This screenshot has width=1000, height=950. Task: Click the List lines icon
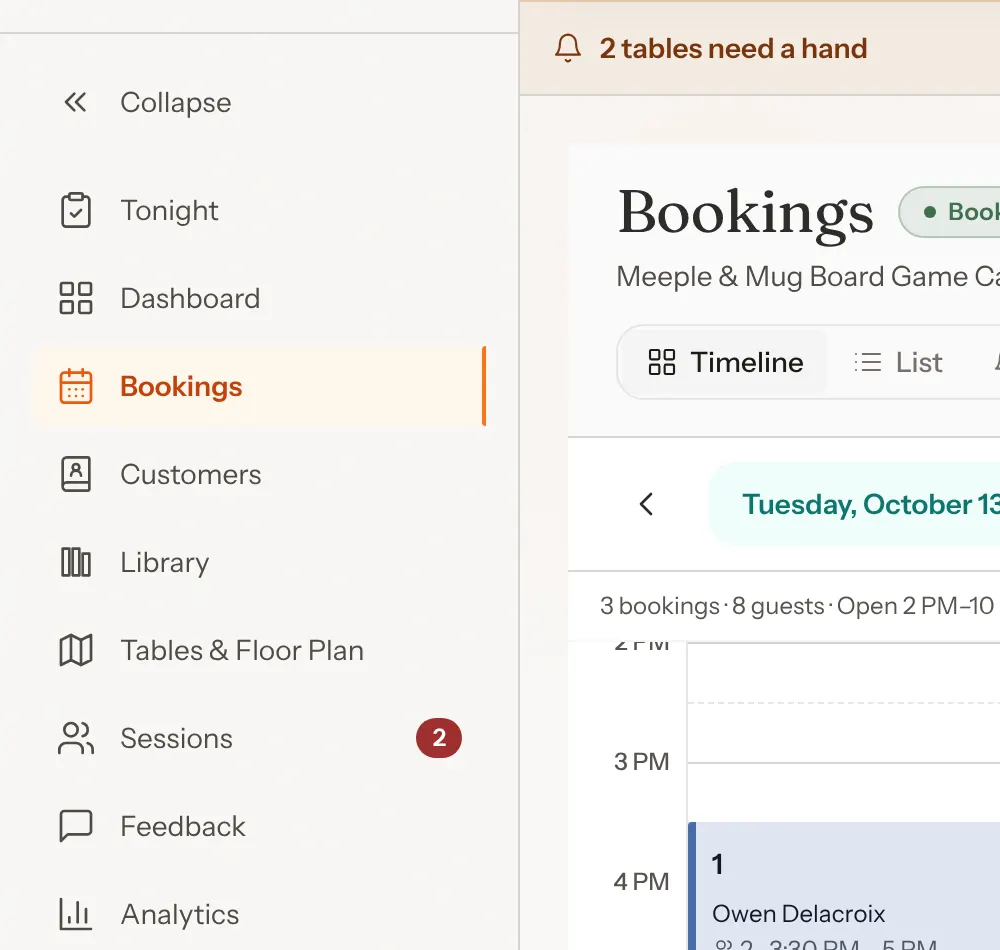pyautogui.click(x=868, y=362)
